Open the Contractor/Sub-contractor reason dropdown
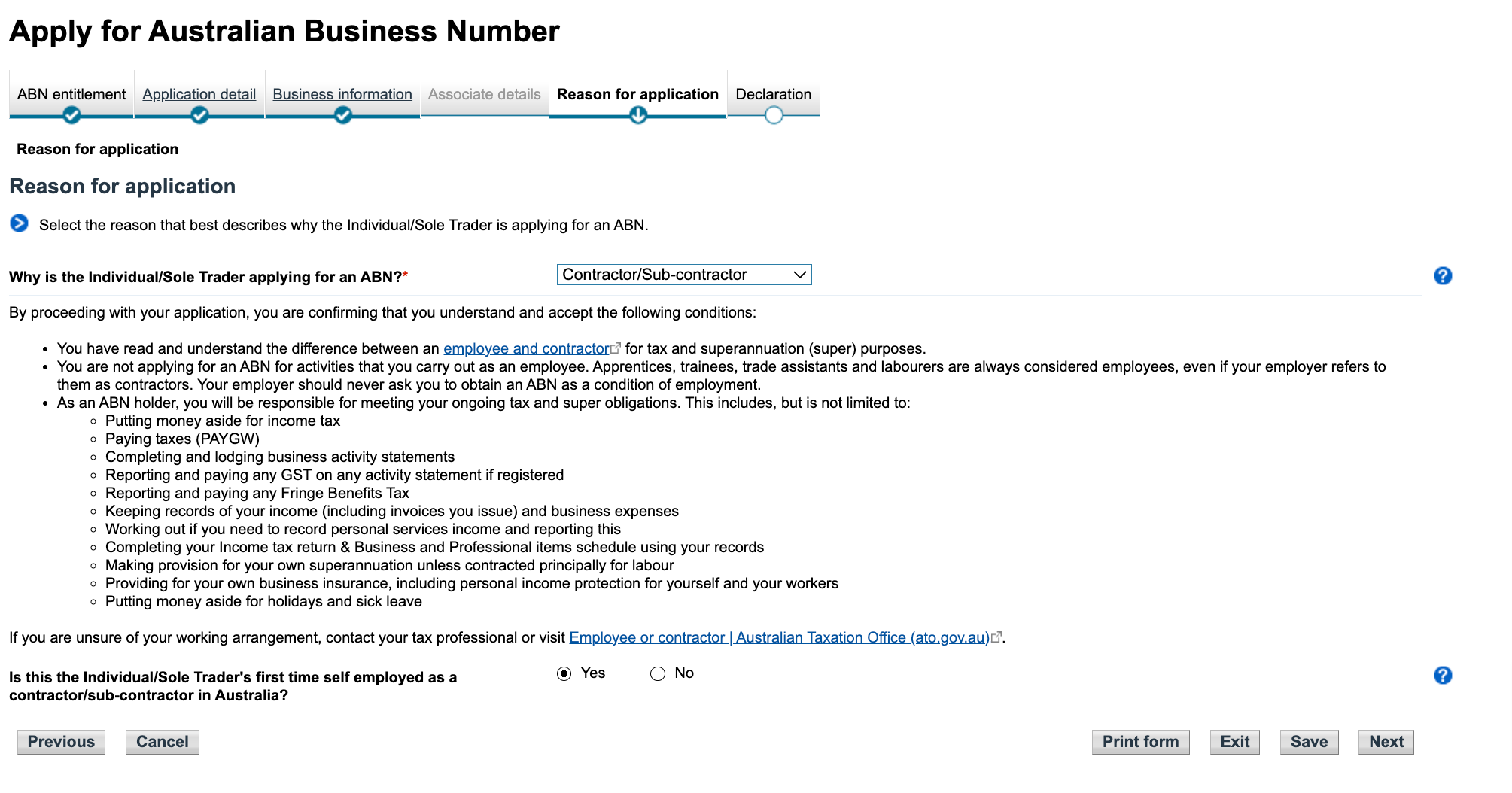The width and height of the screenshot is (1512, 793). point(683,275)
